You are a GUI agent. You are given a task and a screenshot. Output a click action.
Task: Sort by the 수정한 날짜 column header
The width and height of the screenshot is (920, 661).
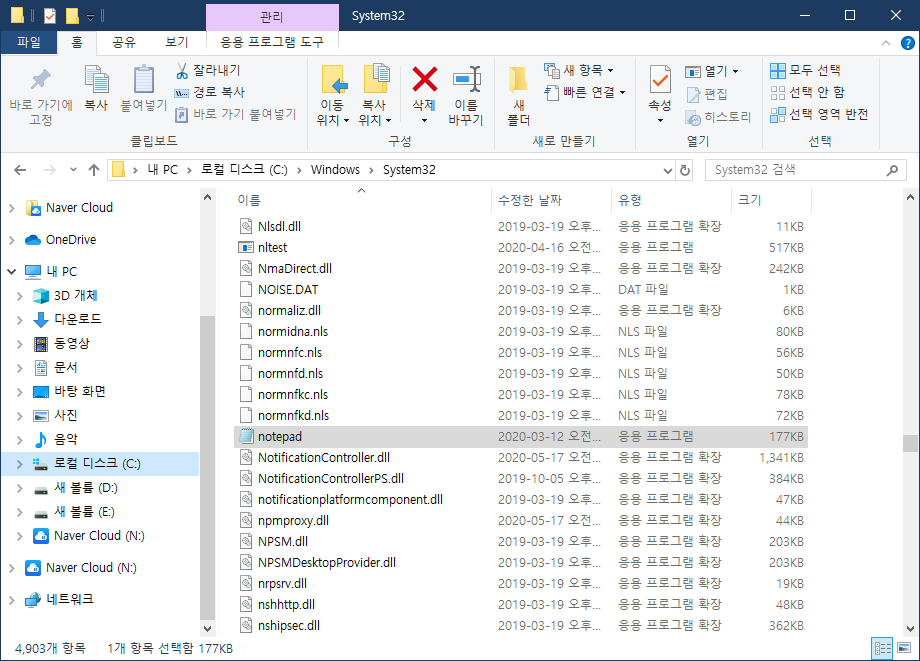click(x=552, y=200)
